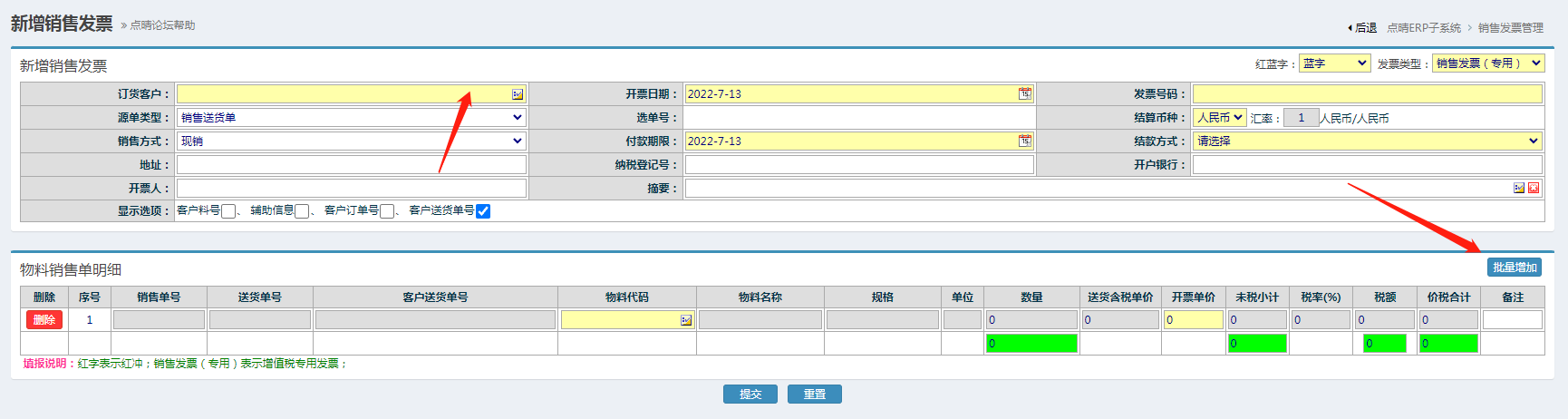Expand the 结款方式 请选择 dropdown
Screen dimensions: 1568x419
[1368, 141]
